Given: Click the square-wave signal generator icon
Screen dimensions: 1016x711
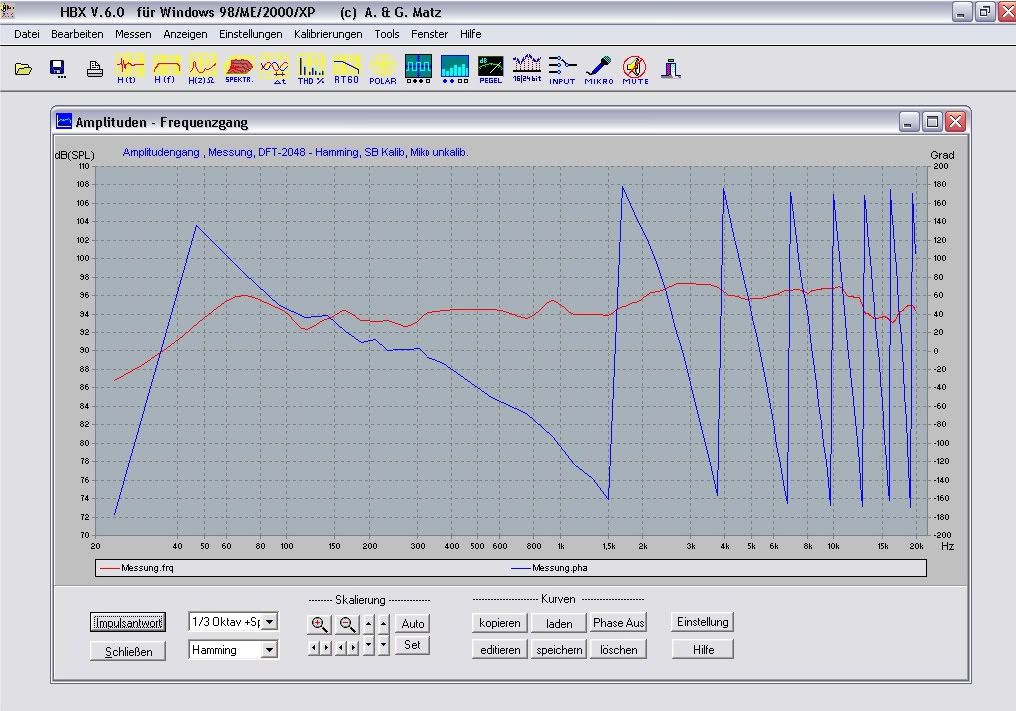Looking at the screenshot, I should click(418, 69).
